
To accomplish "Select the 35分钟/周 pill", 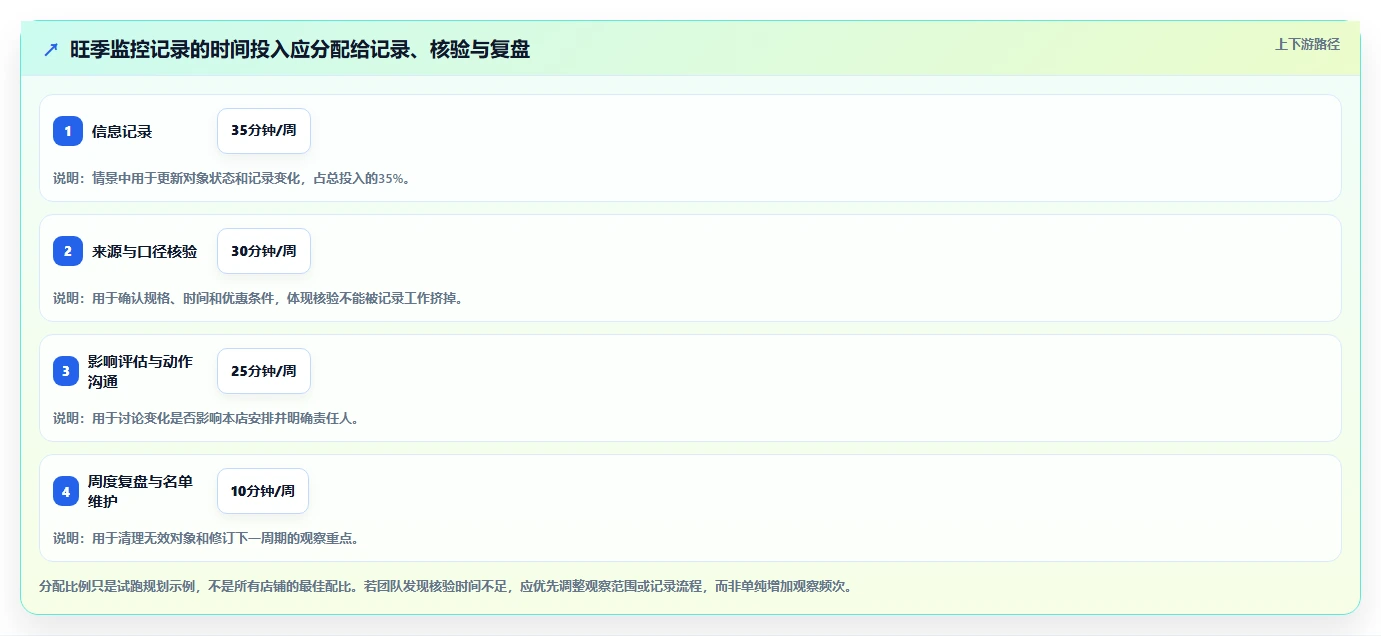I will pos(264,131).
